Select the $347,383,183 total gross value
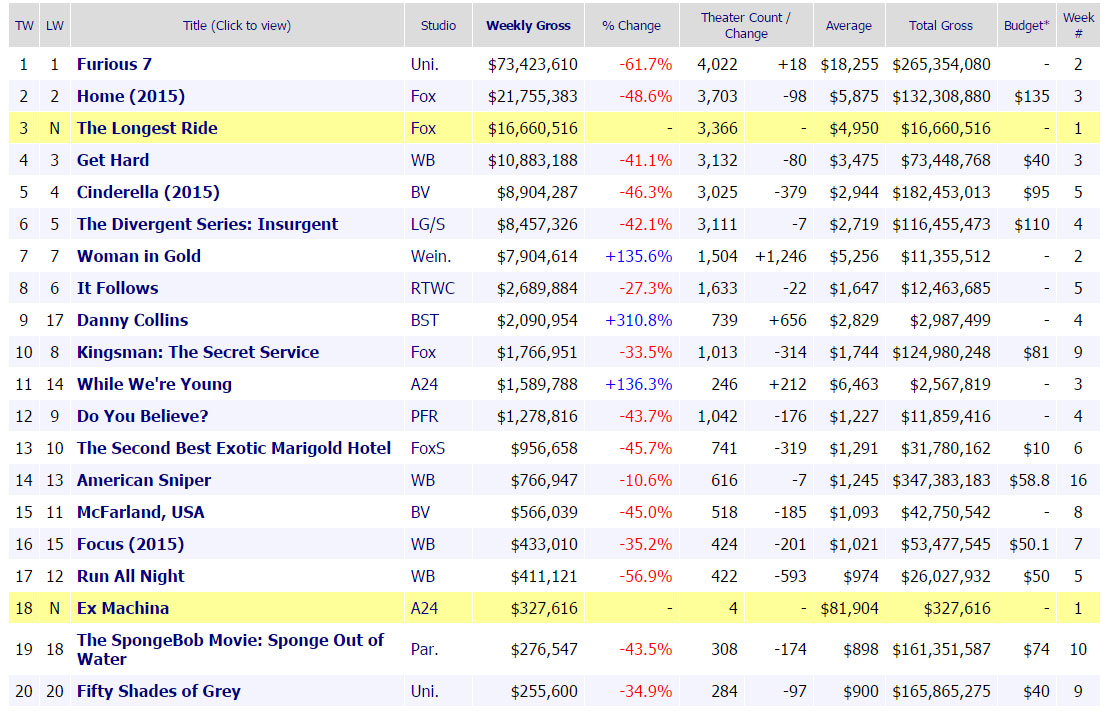The height and width of the screenshot is (712, 1115). tap(941, 480)
